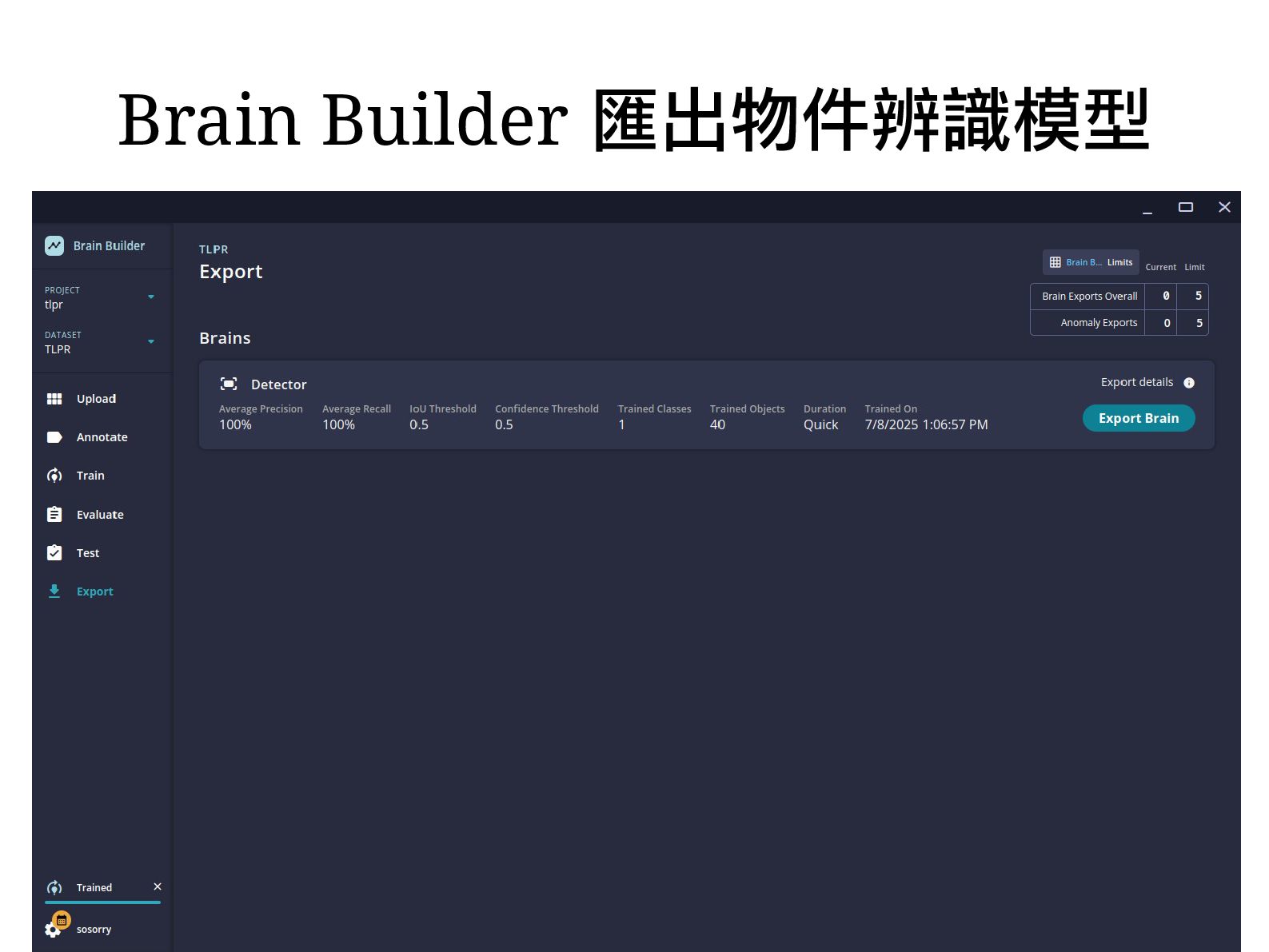Click the Brain B... Limits table icon

point(1056,262)
